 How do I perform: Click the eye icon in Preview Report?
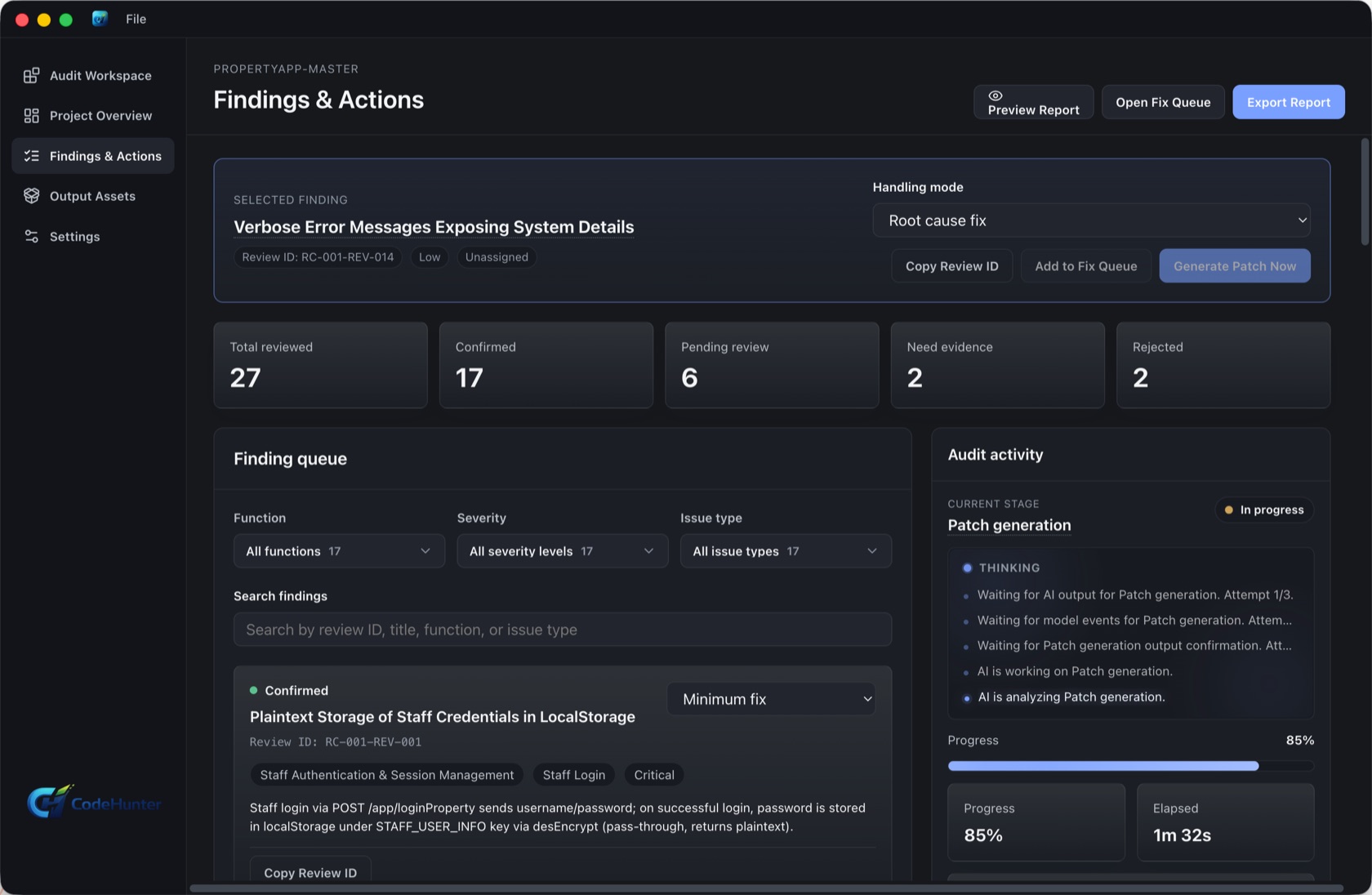(995, 96)
